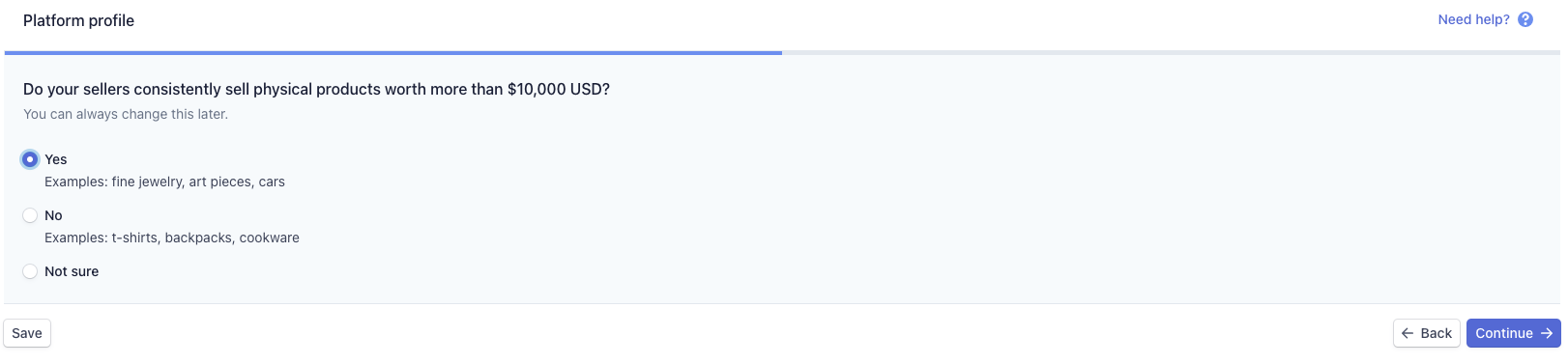Choose the Not sure radio button
The image size is (1568, 364).
click(30, 271)
